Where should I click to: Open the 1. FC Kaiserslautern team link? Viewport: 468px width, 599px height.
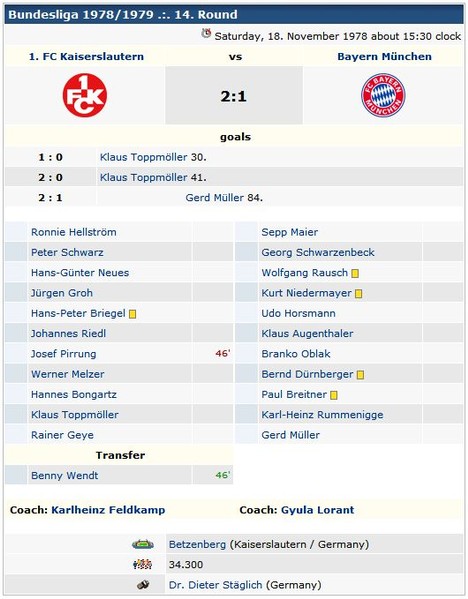pos(86,57)
